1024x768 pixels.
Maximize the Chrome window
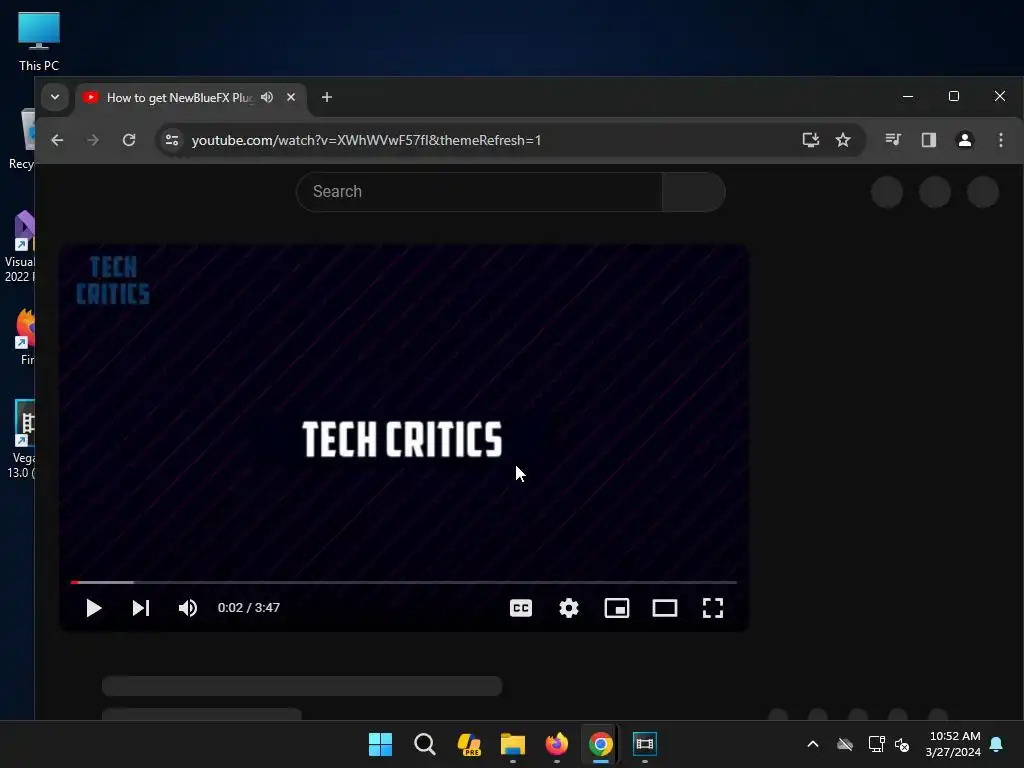[953, 97]
